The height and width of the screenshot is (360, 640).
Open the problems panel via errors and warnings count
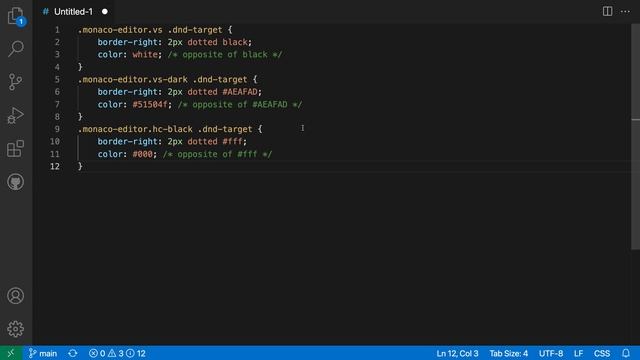(117, 353)
